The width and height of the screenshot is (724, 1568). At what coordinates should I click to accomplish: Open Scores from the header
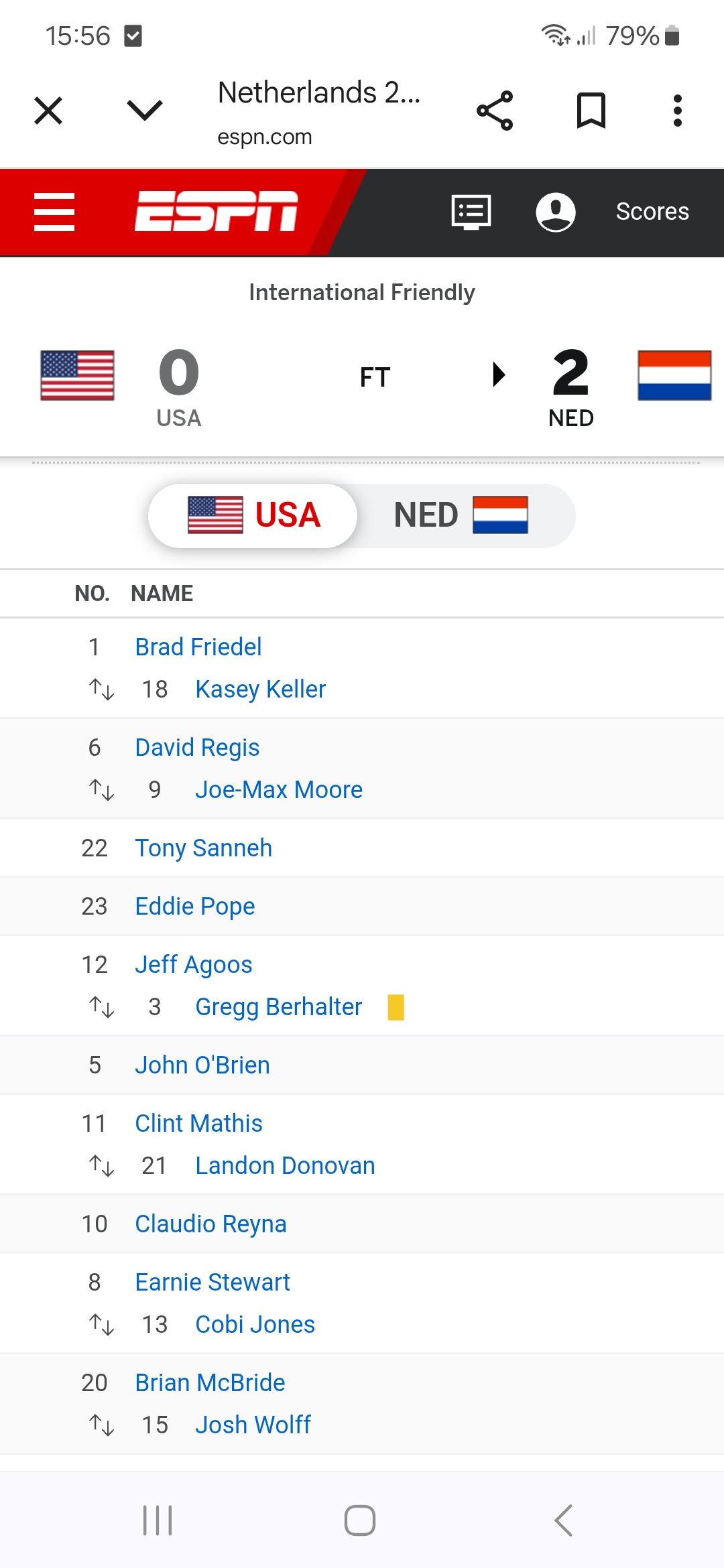coord(652,212)
